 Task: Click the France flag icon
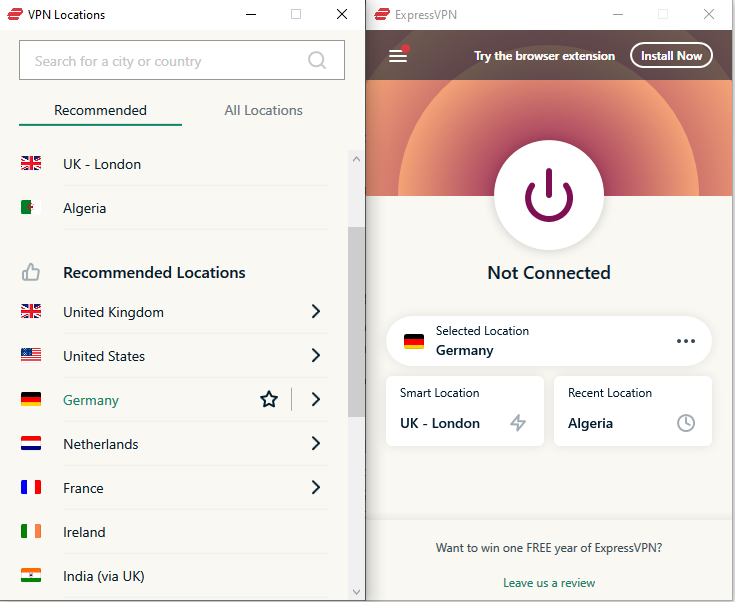pos(31,487)
